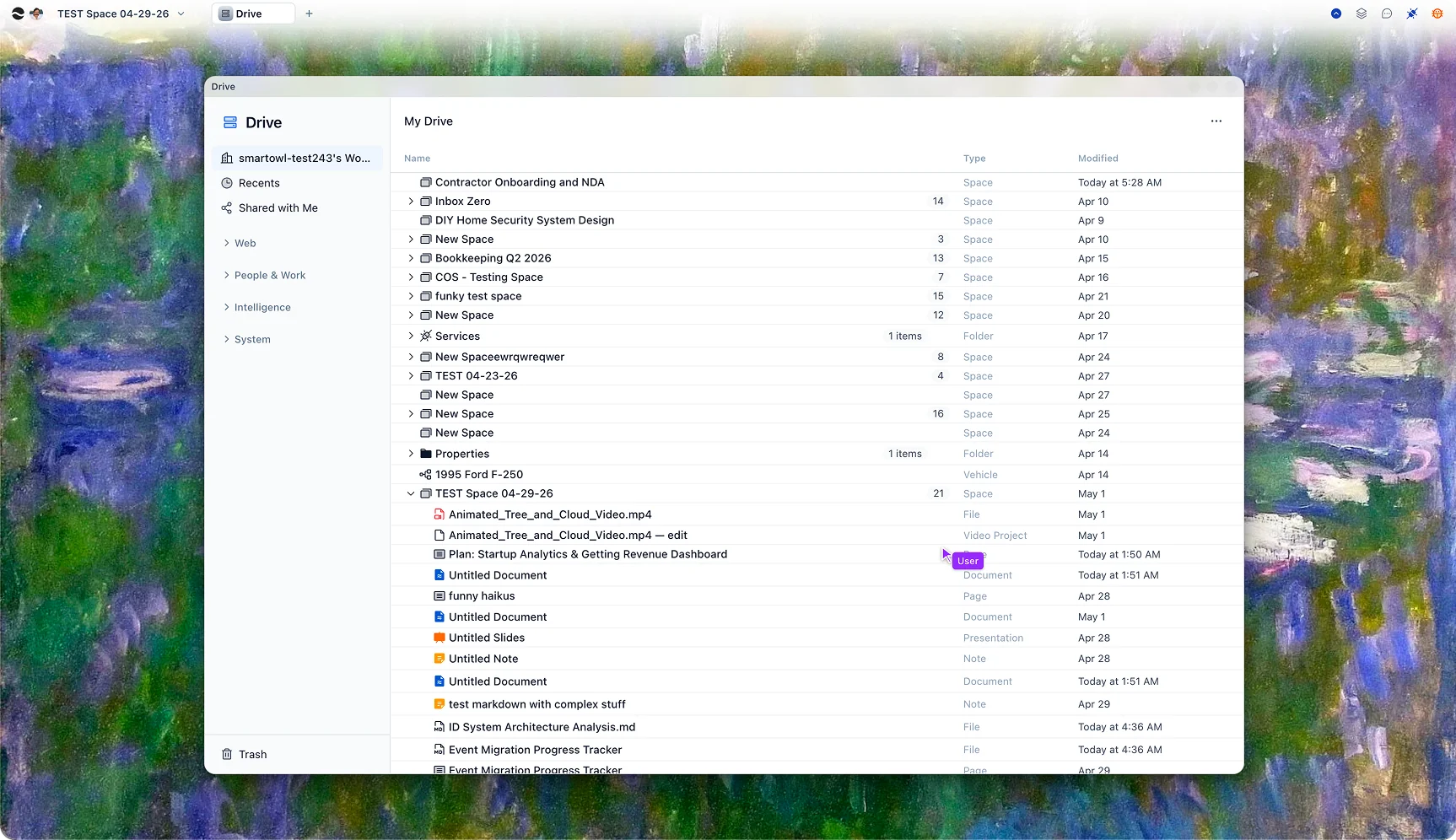Click the "My Drive" heading
Image resolution: width=1456 pixels, height=840 pixels.
429,121
